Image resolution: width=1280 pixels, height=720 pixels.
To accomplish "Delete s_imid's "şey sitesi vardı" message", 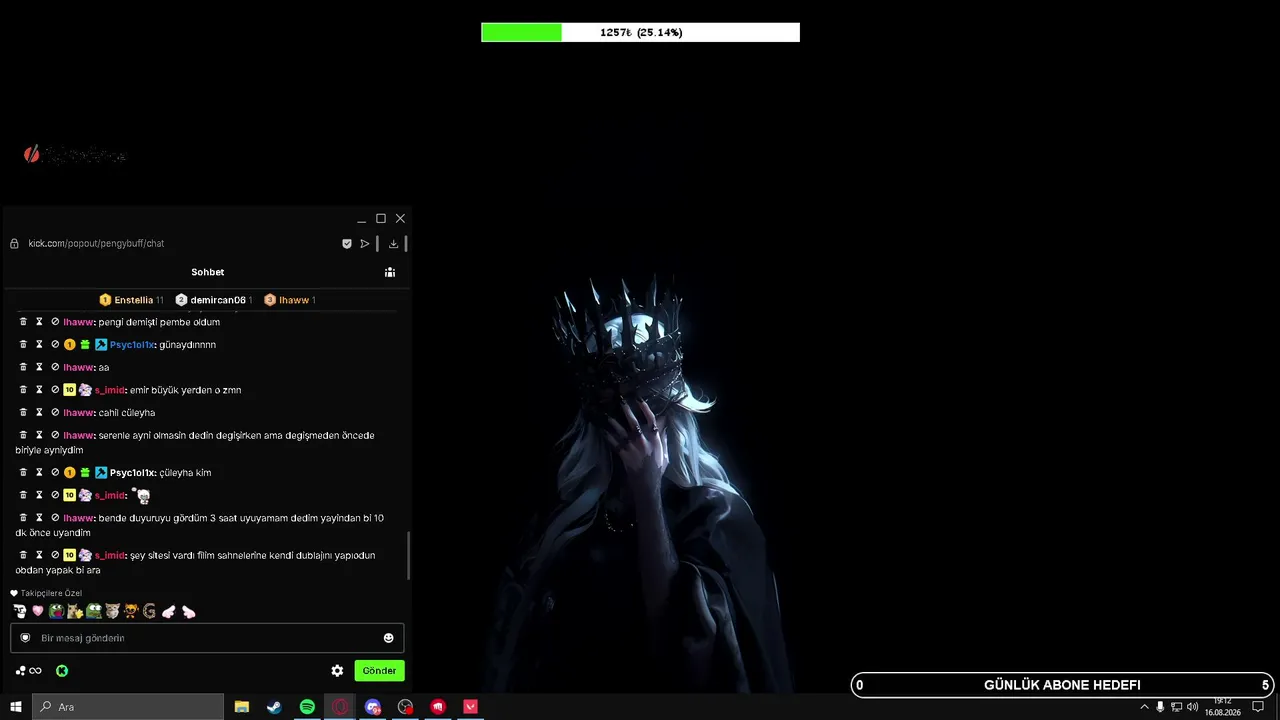I will point(23,555).
